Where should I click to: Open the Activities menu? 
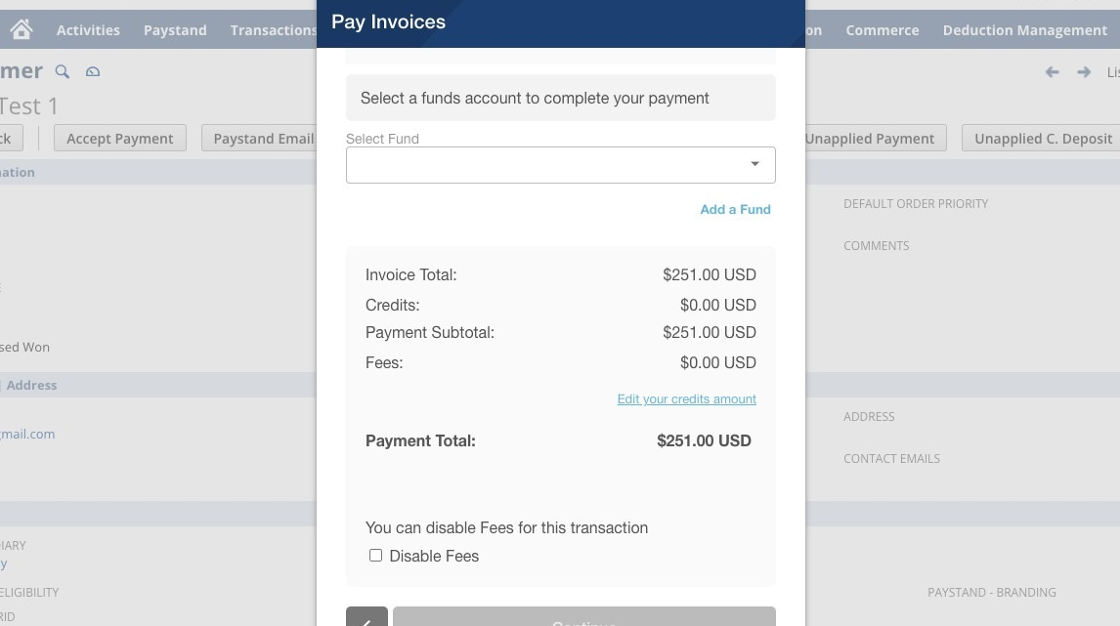click(88, 30)
